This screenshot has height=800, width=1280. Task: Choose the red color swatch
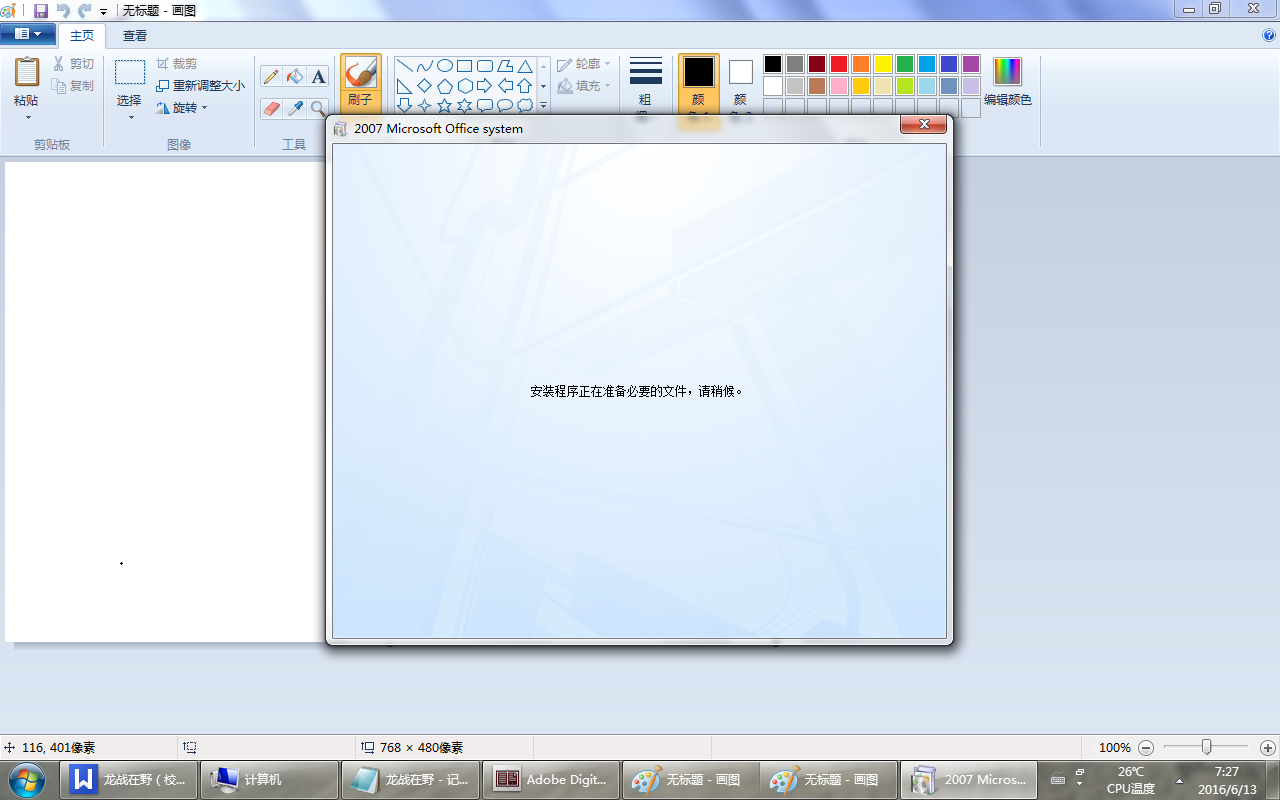point(839,64)
